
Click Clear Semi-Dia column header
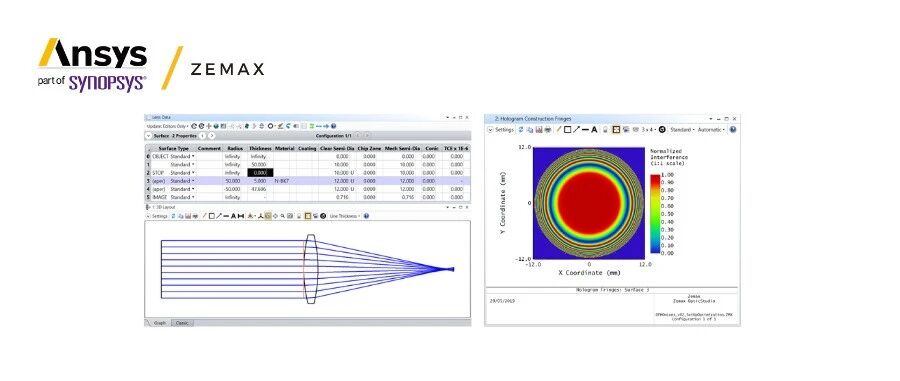click(337, 149)
